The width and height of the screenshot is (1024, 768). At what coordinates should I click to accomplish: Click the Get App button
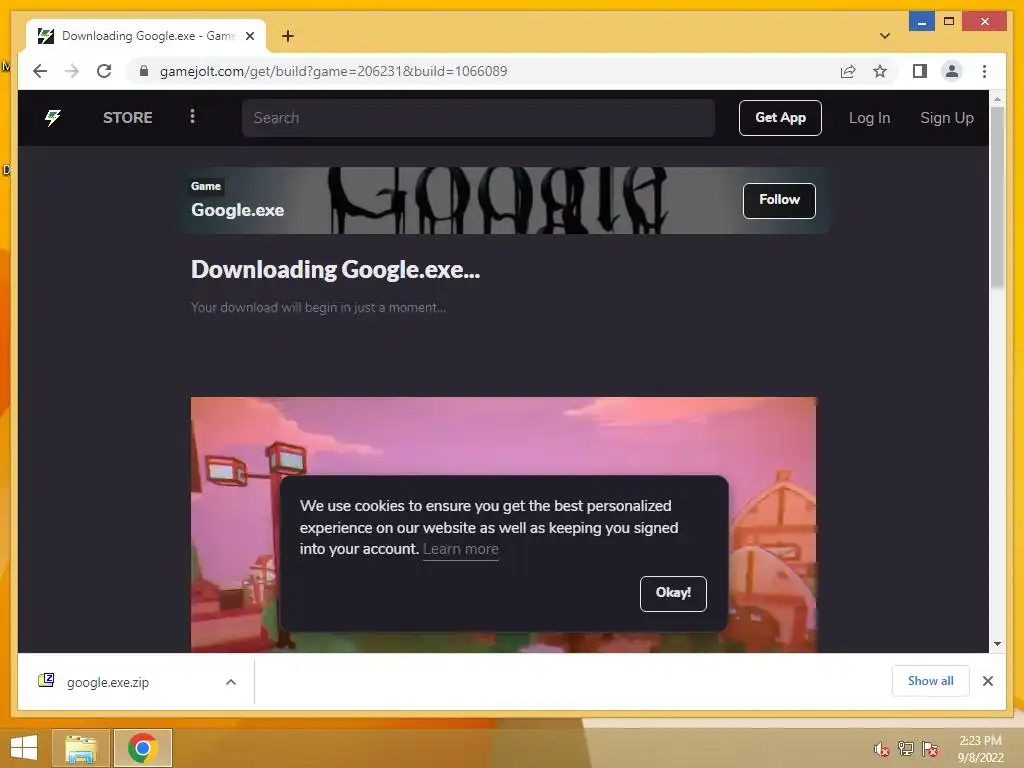pyautogui.click(x=780, y=118)
